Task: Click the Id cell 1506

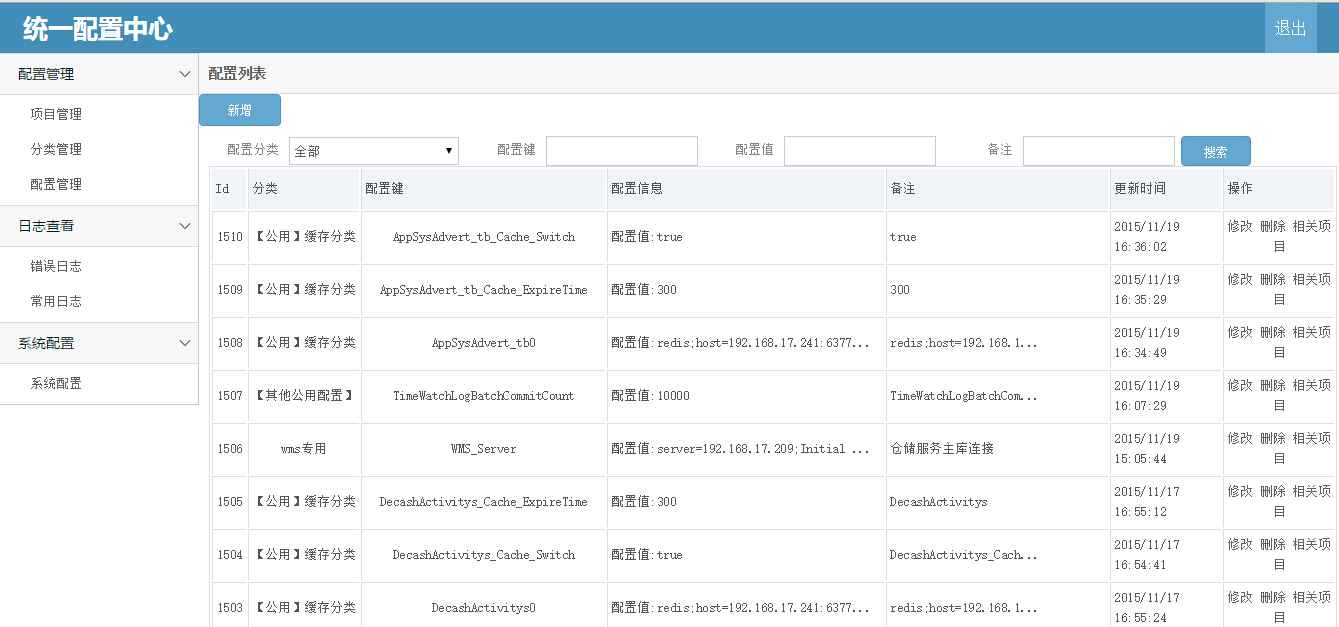Action: pyautogui.click(x=229, y=449)
